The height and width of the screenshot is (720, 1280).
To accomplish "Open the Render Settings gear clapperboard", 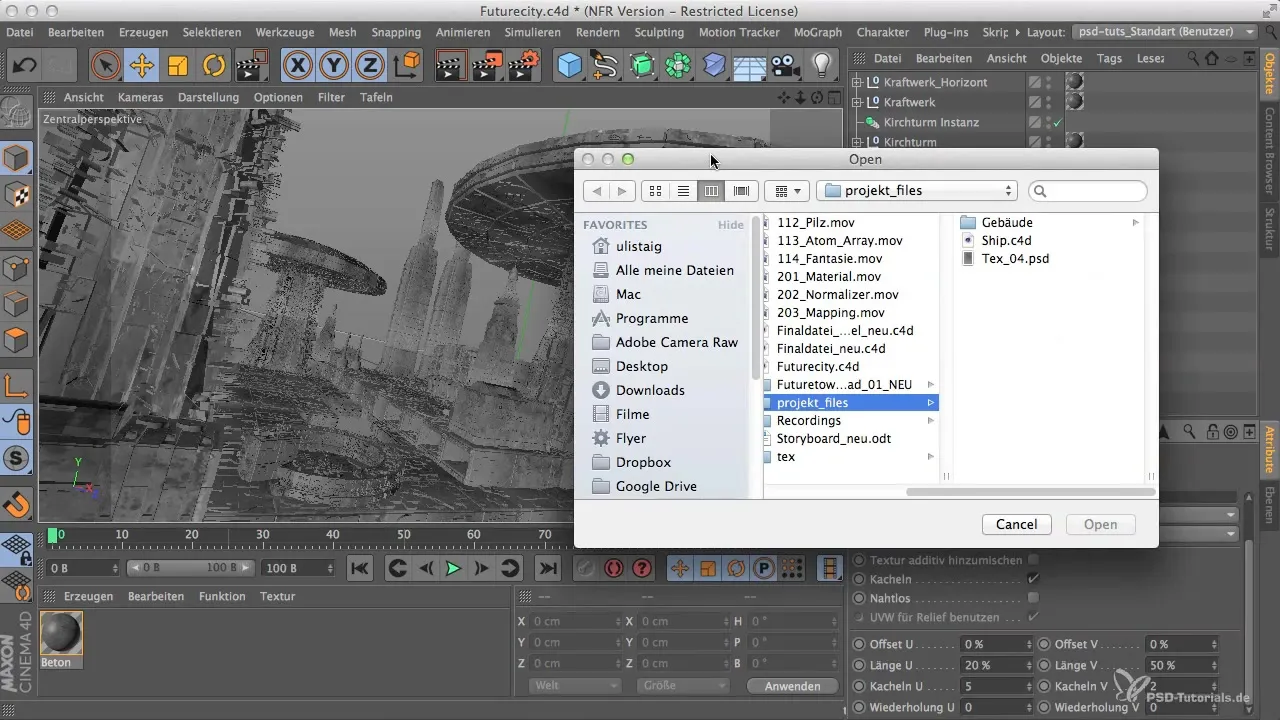I will (x=523, y=66).
